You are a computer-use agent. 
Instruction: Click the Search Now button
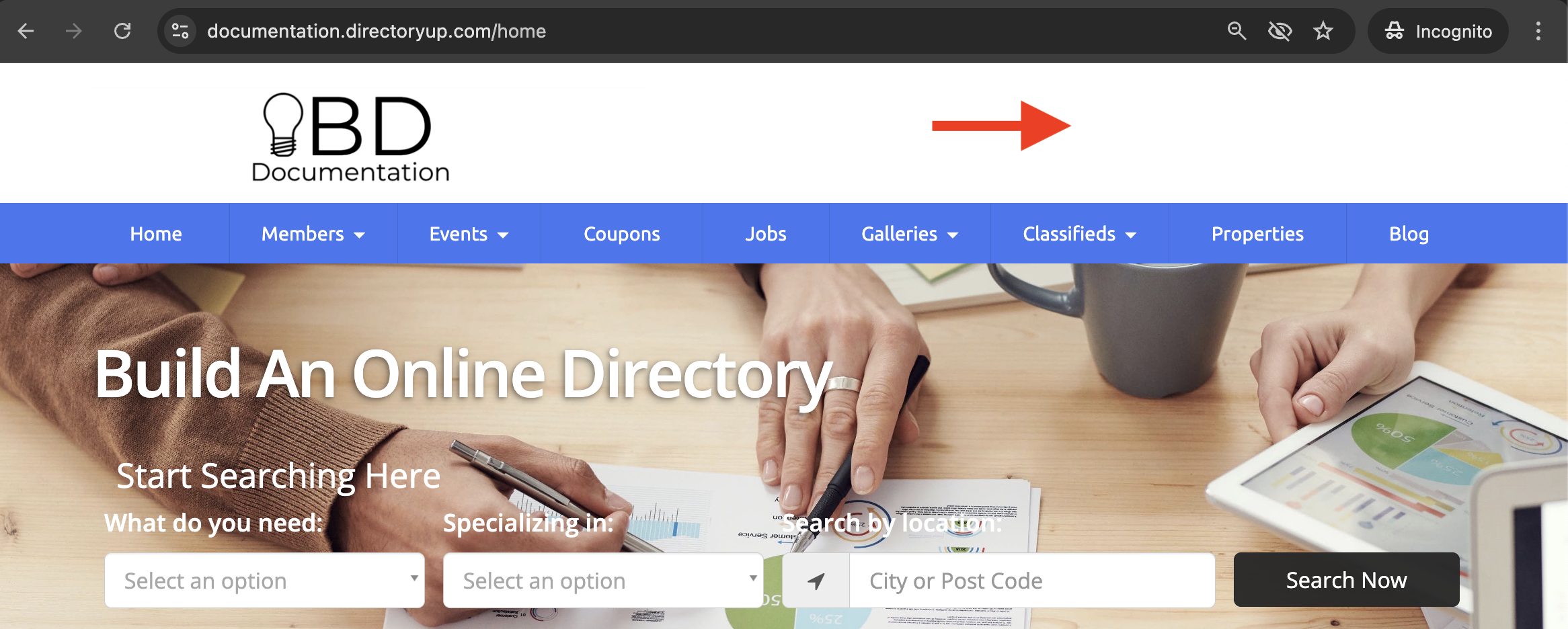[1347, 580]
